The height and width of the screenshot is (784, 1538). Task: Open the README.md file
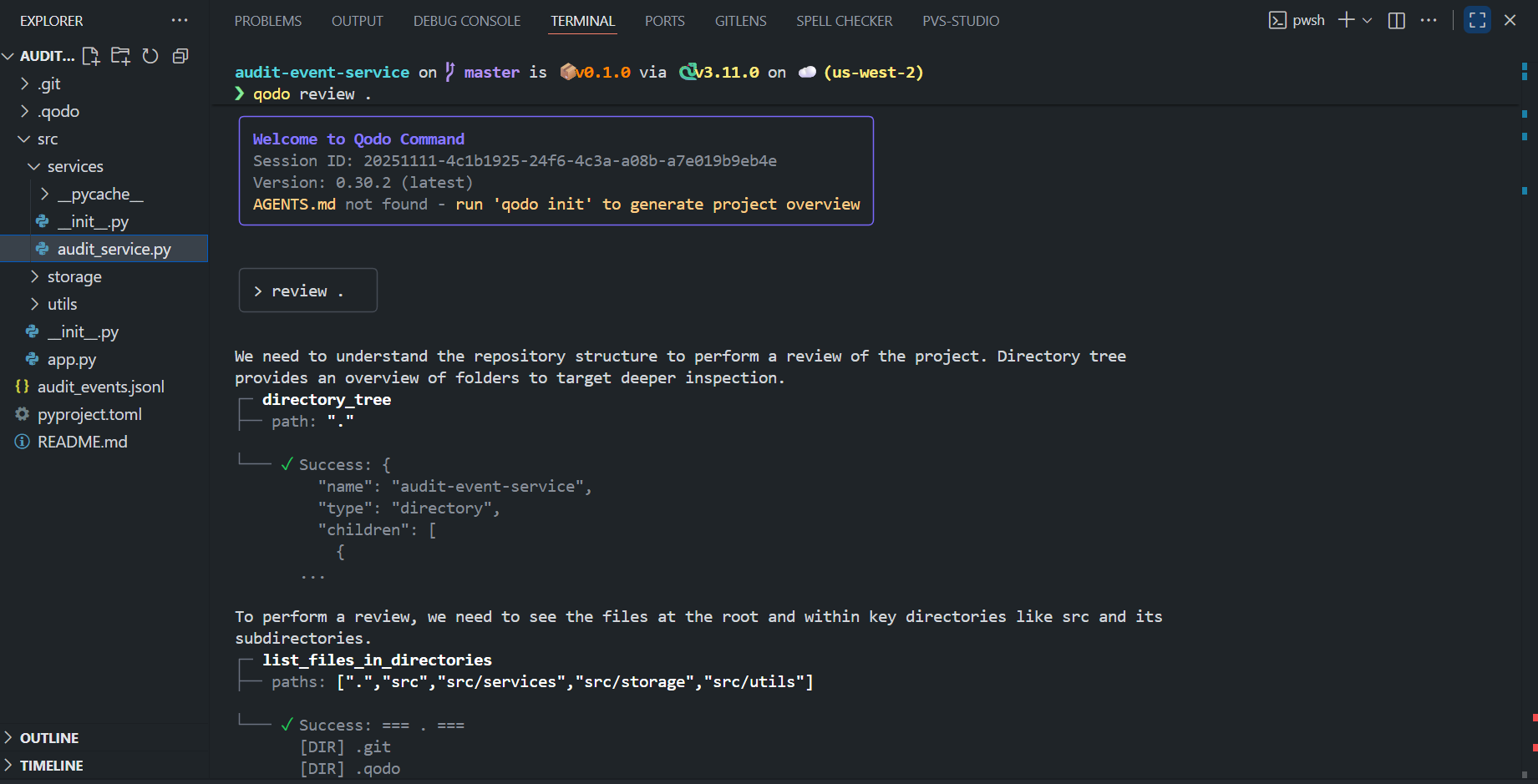(82, 441)
